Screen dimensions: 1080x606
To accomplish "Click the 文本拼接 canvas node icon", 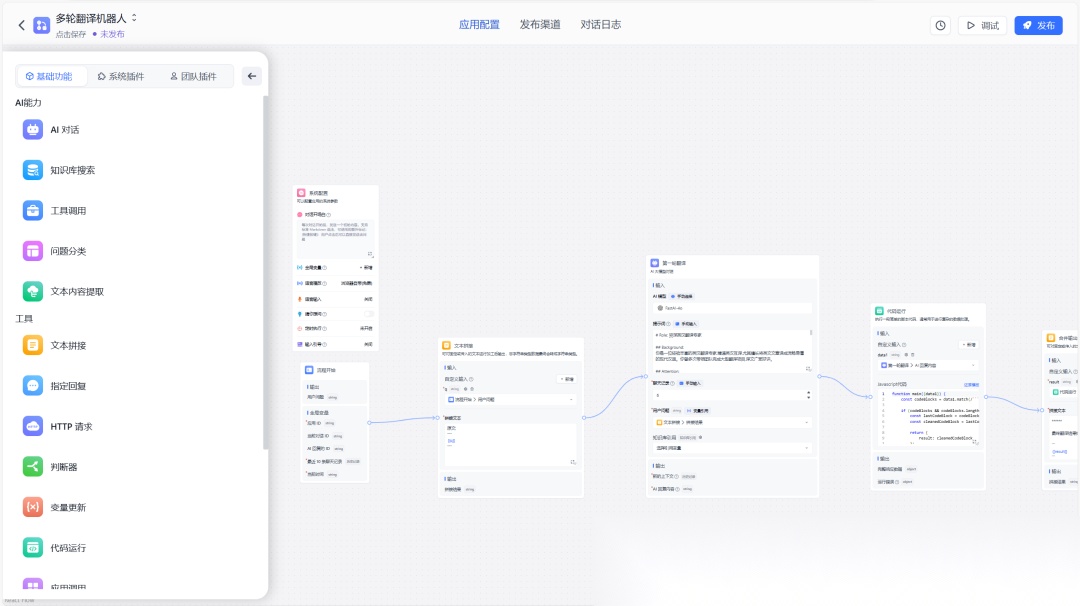I will click(x=446, y=345).
